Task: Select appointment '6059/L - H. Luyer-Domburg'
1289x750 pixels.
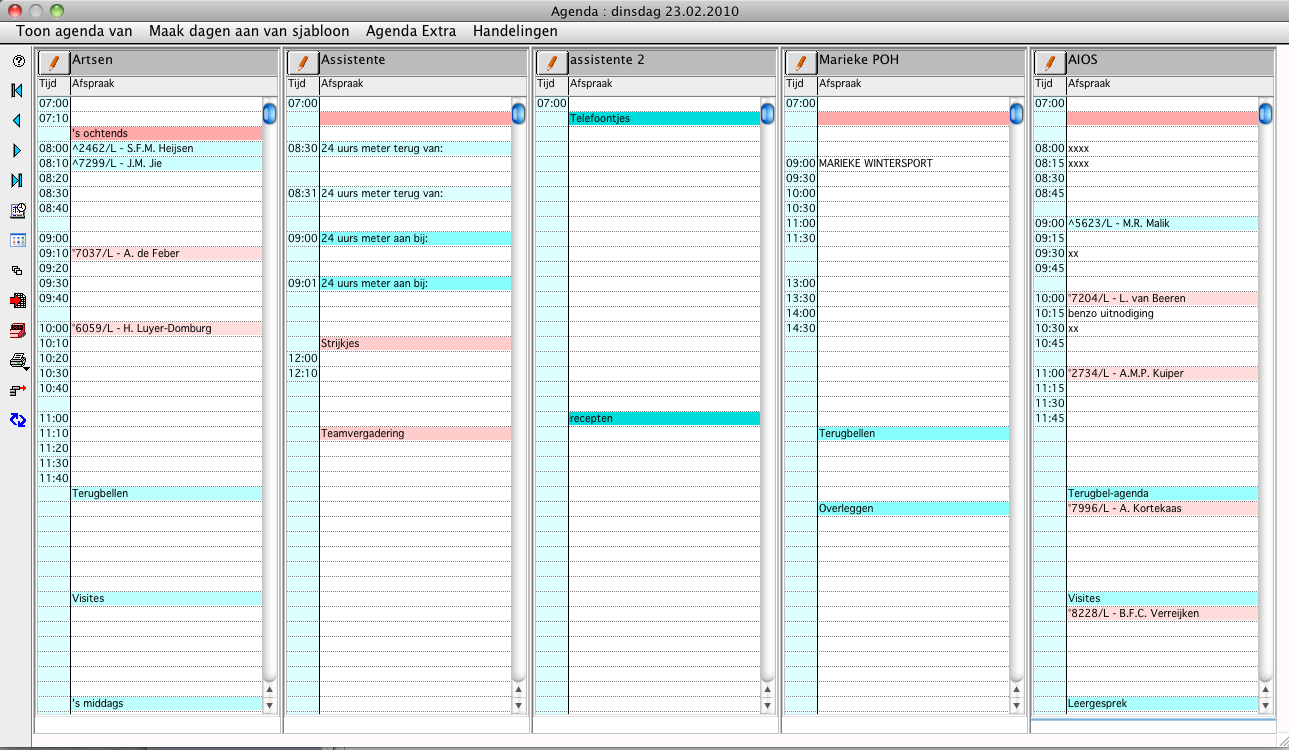Action: (x=166, y=328)
